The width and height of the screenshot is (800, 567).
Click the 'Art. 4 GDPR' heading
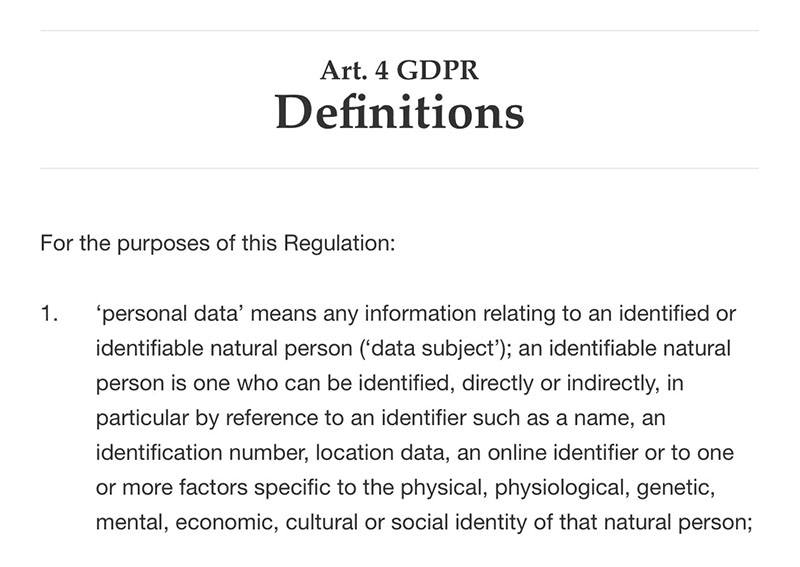point(399,70)
